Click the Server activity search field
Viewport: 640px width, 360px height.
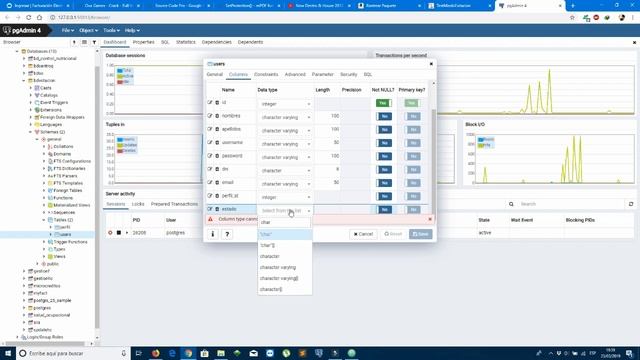point(569,204)
